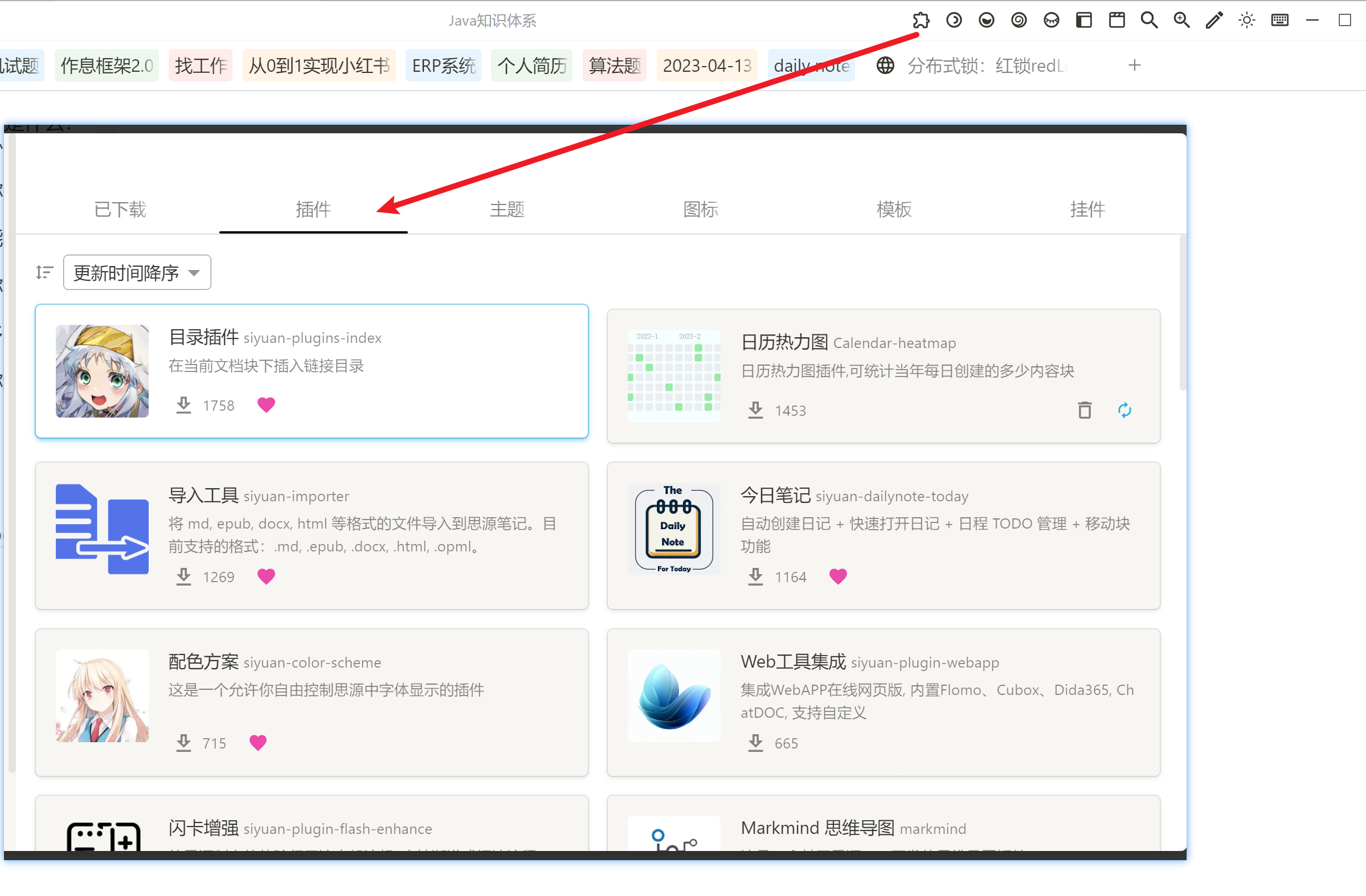Click the globe icon on the tab bar

click(x=885, y=65)
